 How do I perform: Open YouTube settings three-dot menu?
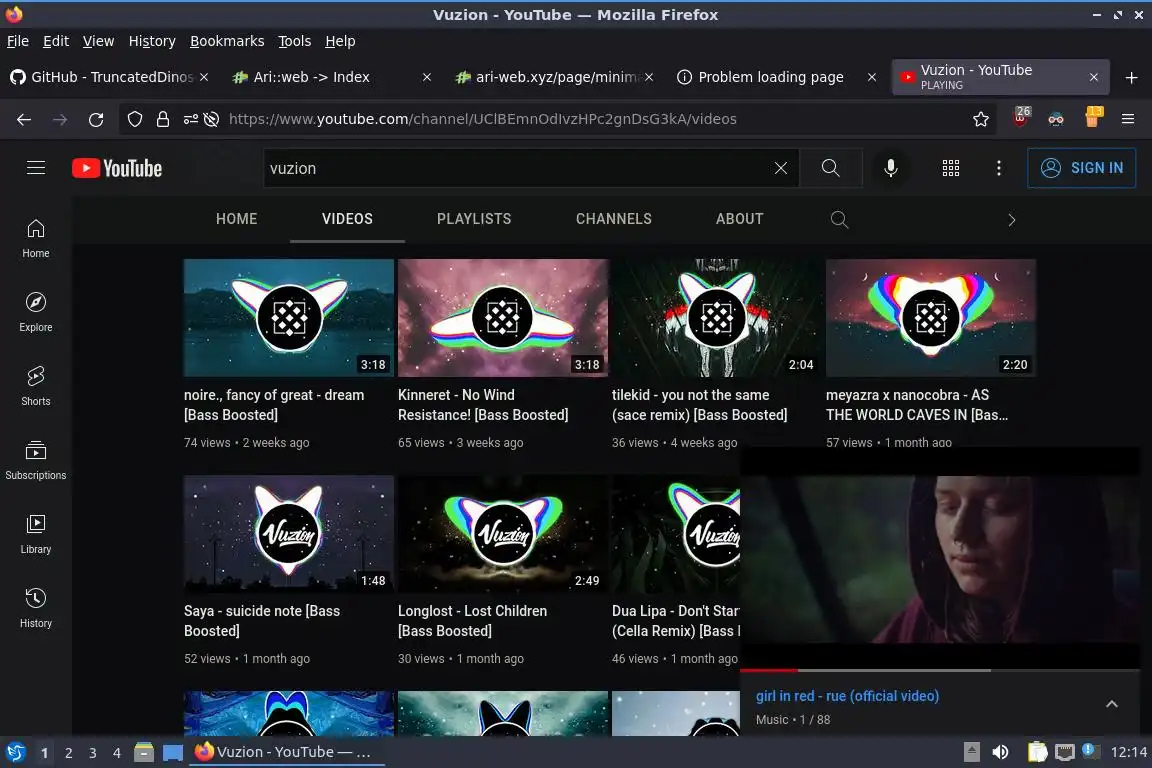click(x=998, y=168)
